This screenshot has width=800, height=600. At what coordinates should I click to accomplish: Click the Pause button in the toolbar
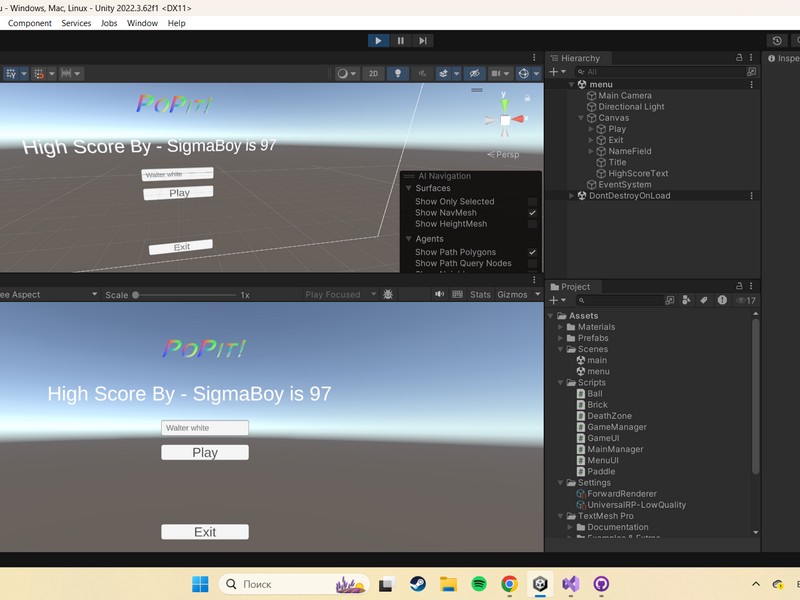pyautogui.click(x=401, y=41)
